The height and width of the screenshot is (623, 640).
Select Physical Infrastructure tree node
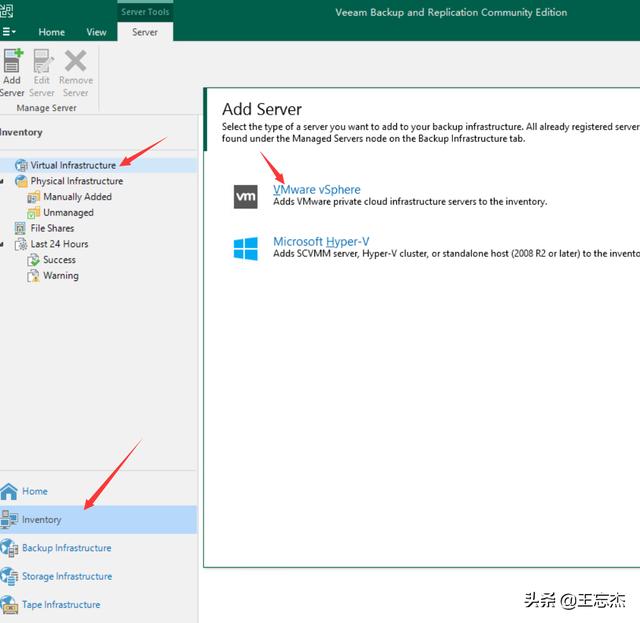(x=77, y=181)
